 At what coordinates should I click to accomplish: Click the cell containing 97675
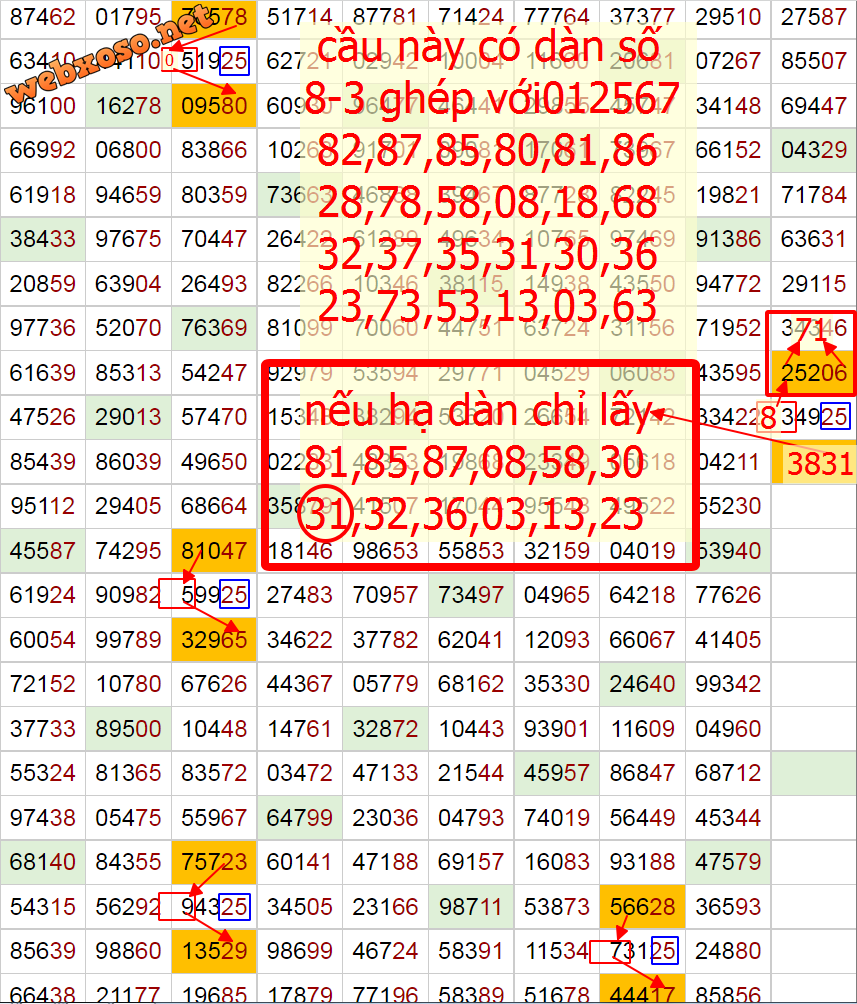click(128, 239)
